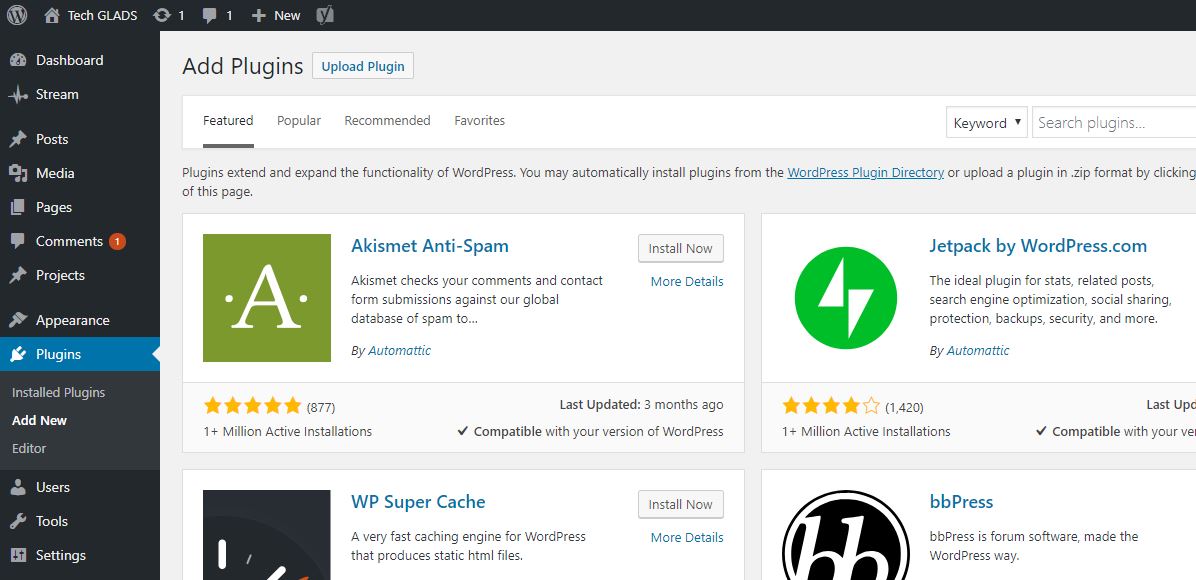Click the Upload Plugin button
This screenshot has height=580, width=1196.
point(363,66)
